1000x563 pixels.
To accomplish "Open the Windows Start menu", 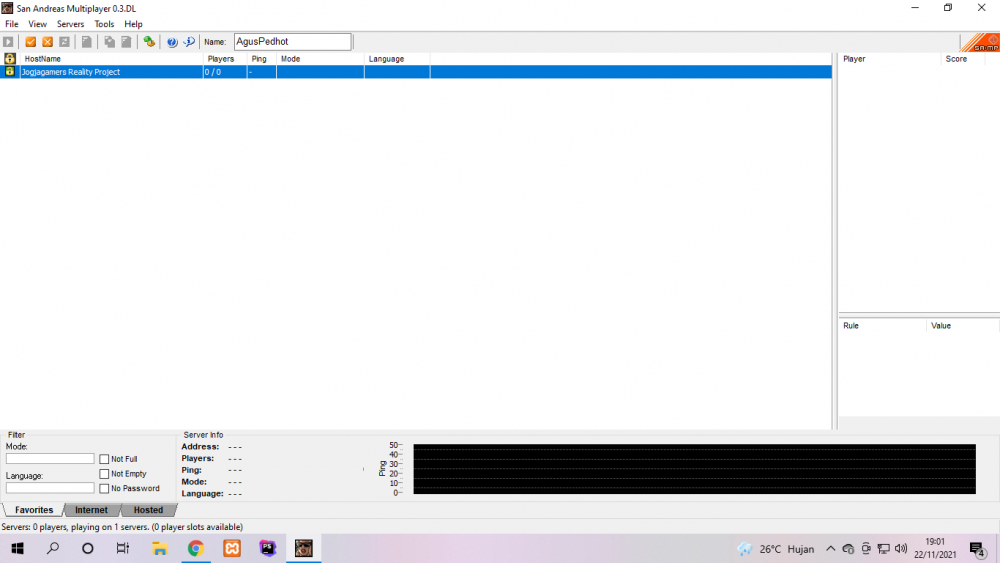I will tap(17, 548).
